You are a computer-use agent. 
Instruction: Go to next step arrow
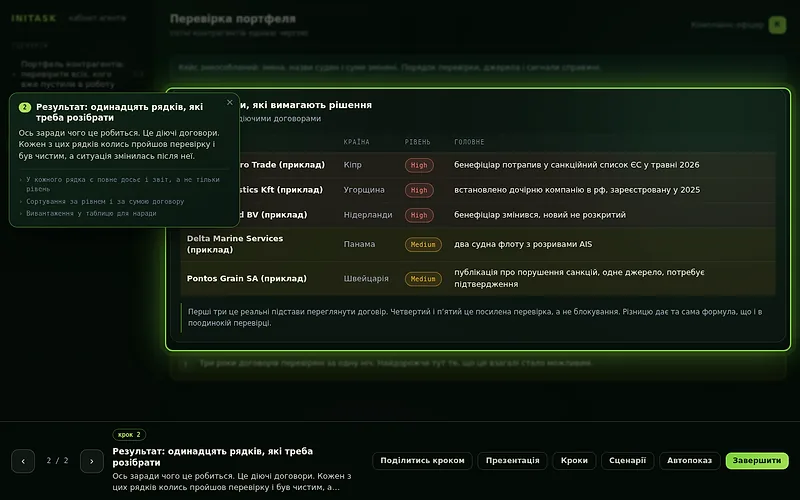[x=92, y=461]
